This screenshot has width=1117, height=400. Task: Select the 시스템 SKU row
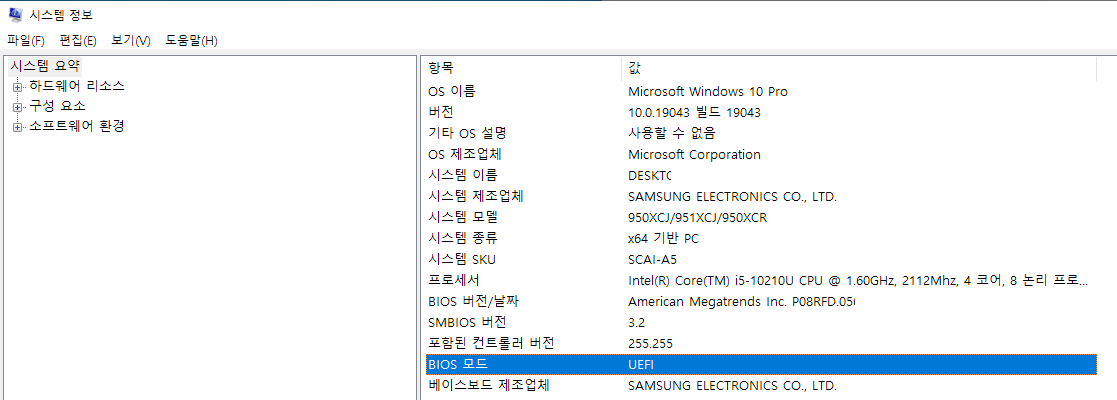[x=761, y=259]
